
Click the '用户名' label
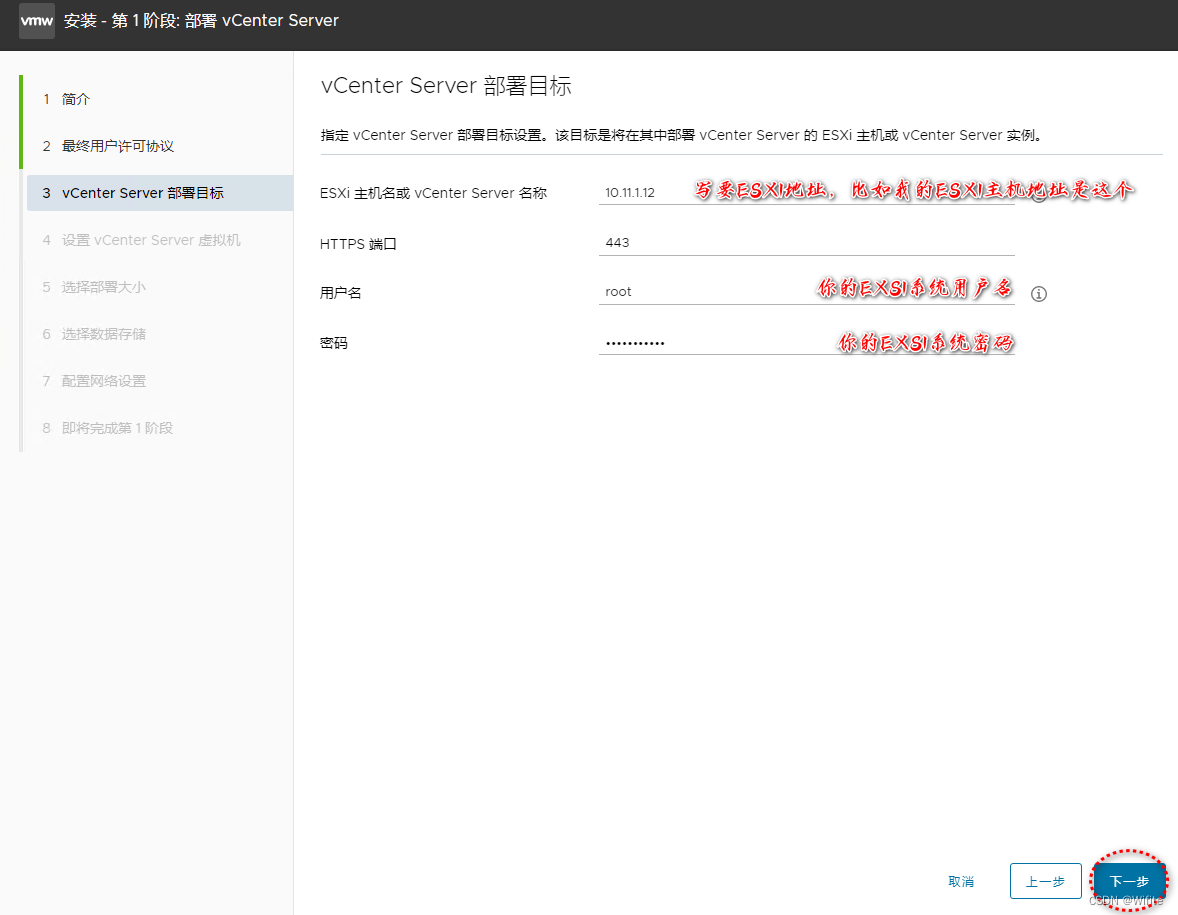(x=340, y=293)
